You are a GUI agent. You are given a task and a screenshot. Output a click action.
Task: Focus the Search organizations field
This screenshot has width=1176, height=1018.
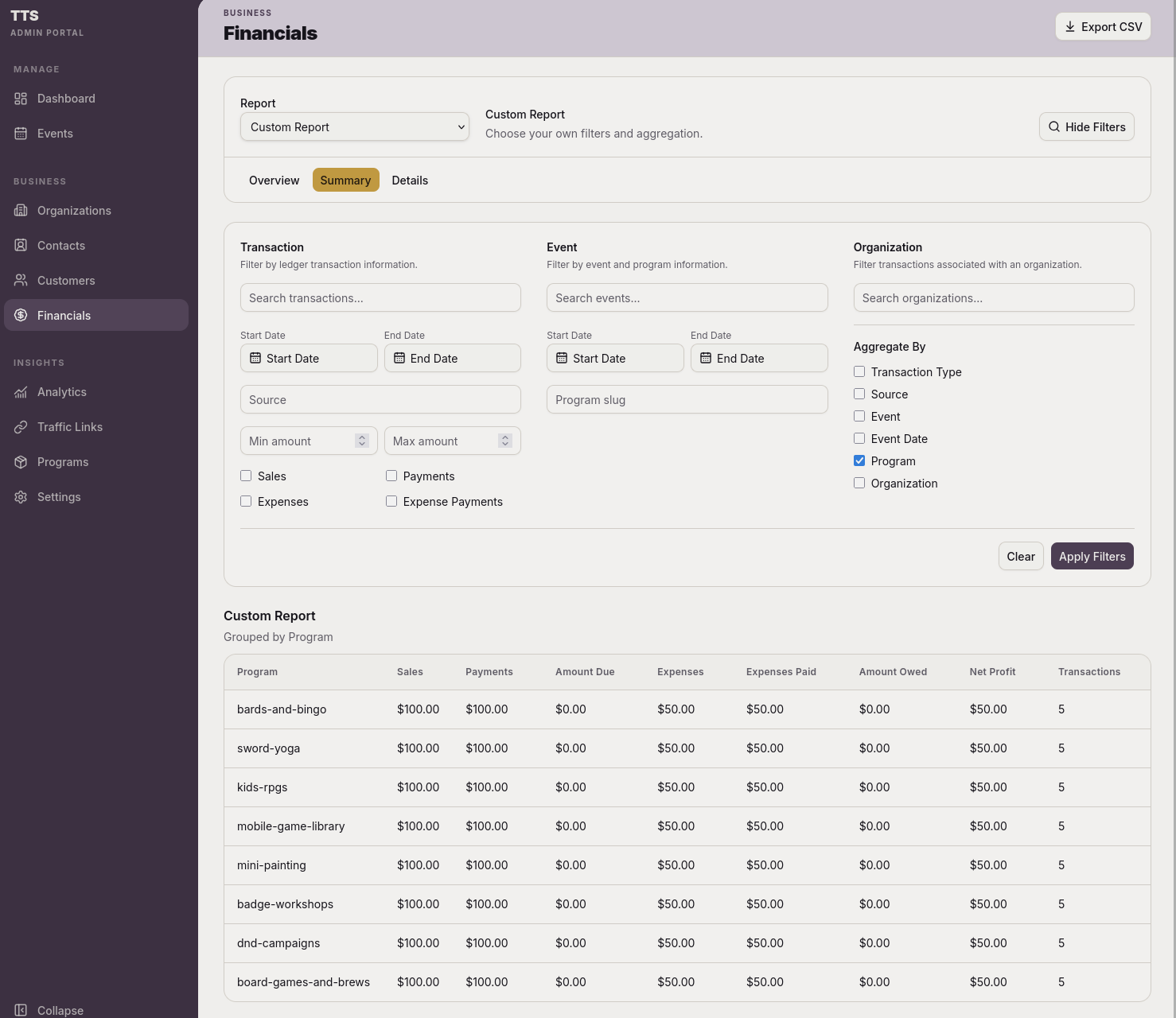994,297
